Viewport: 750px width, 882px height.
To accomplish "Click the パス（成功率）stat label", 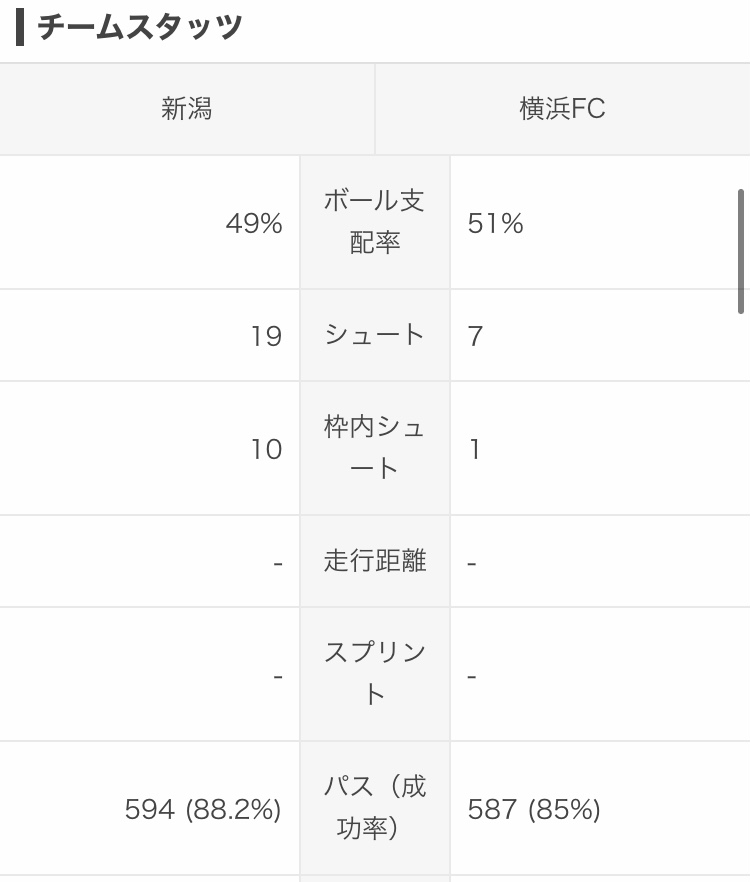I will [375, 808].
